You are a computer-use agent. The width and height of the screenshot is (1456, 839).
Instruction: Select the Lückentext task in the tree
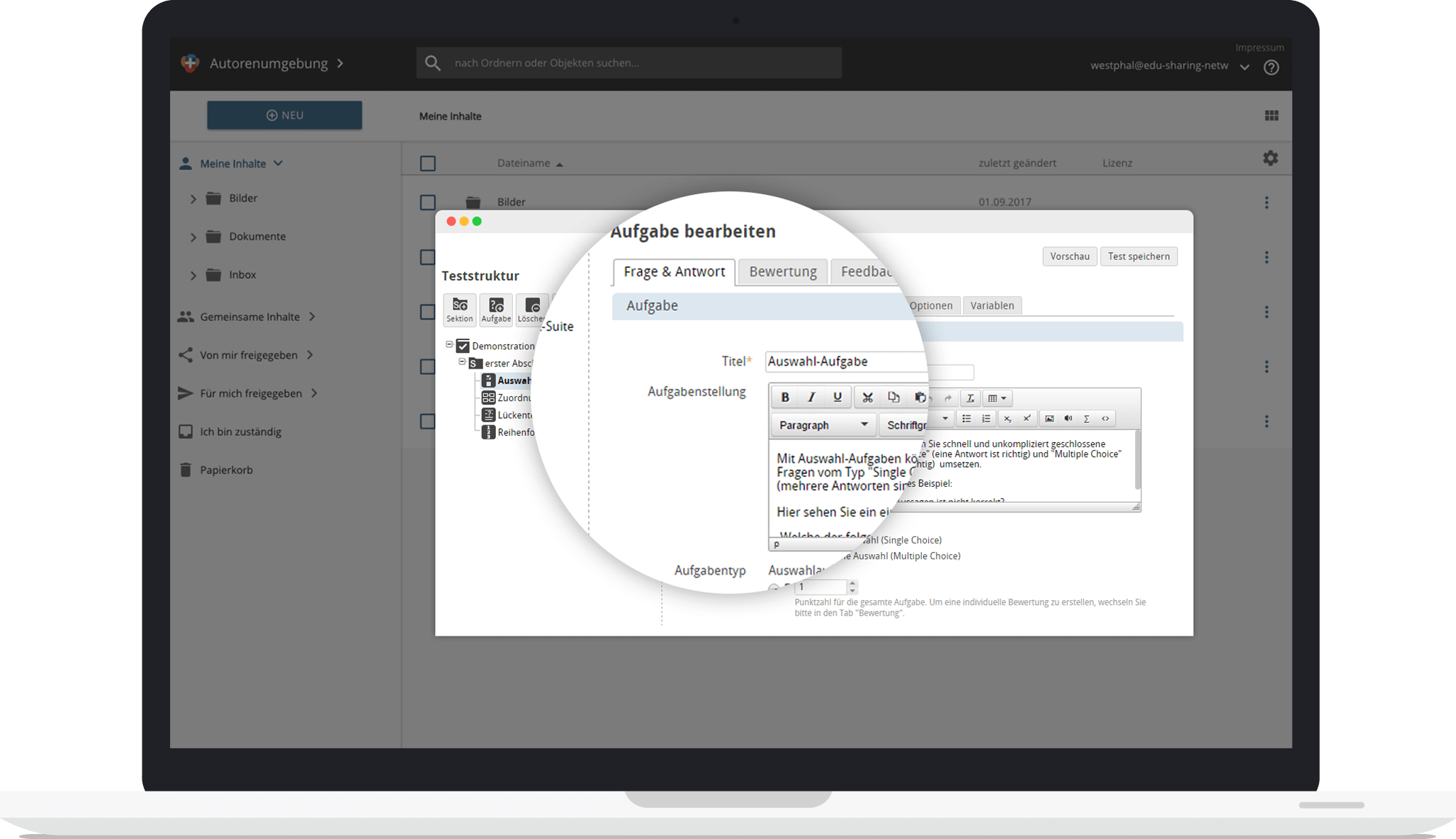[506, 415]
